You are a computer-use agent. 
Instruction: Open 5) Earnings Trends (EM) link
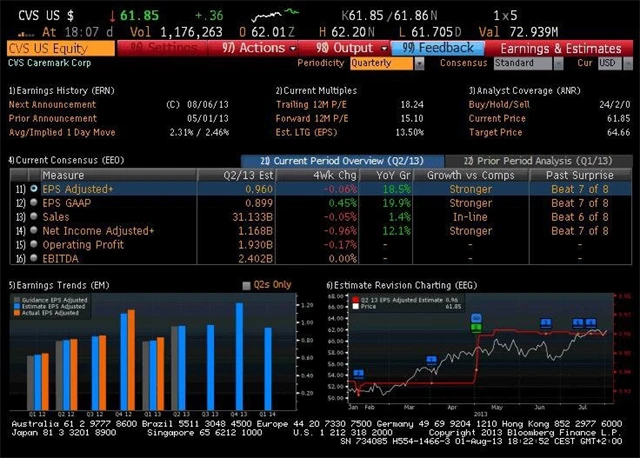59,285
